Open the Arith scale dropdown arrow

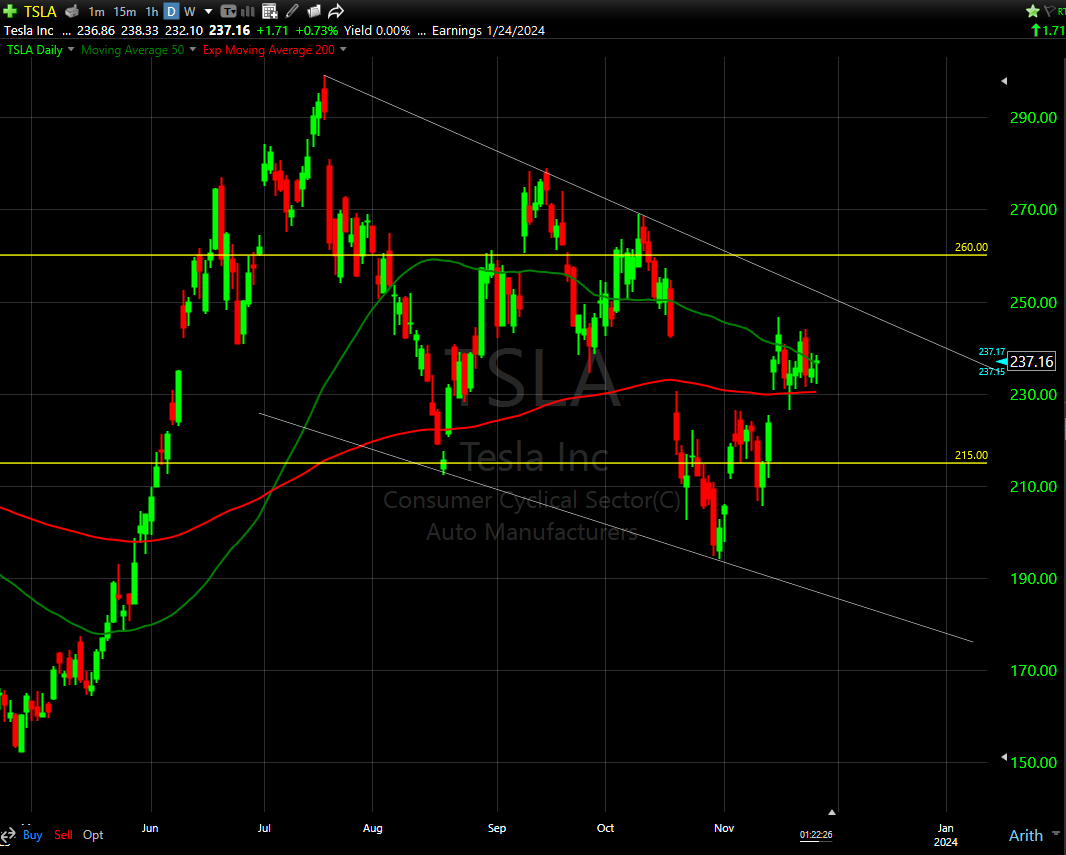[1055, 835]
